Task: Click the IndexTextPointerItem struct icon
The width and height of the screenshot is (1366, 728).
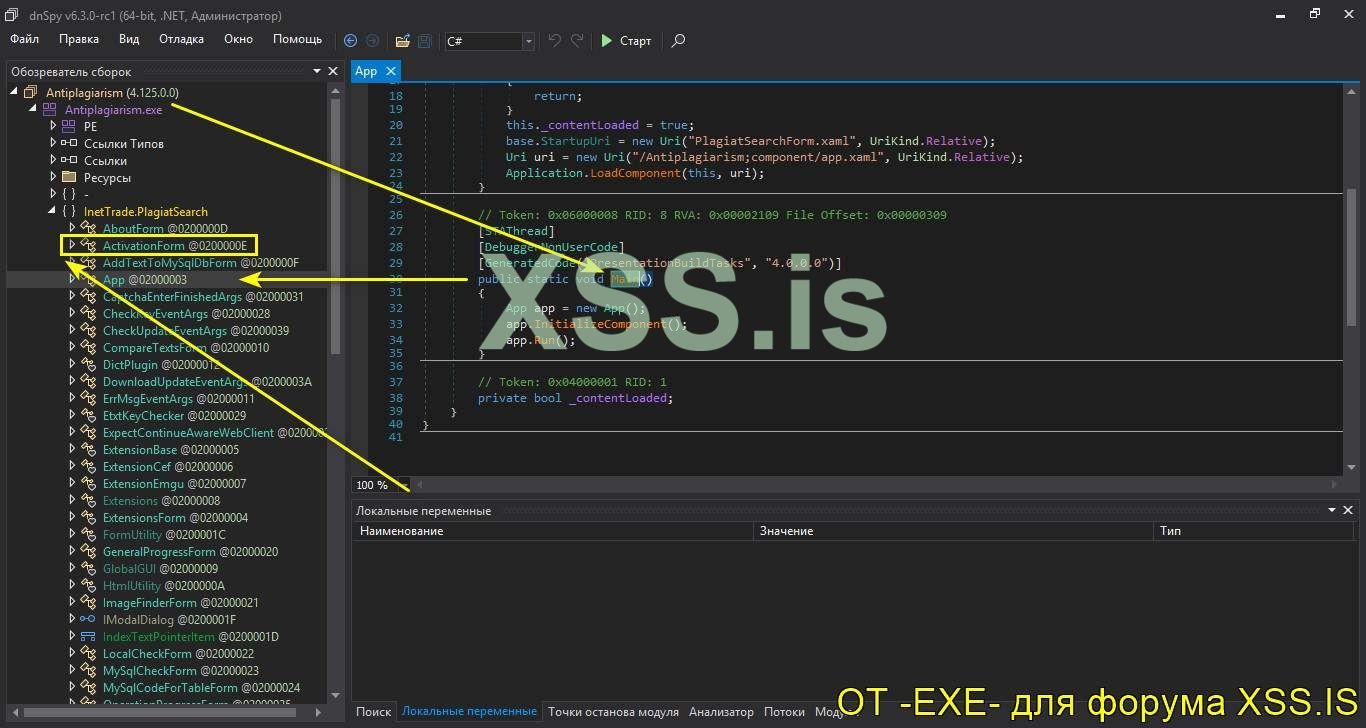Action: pyautogui.click(x=88, y=637)
